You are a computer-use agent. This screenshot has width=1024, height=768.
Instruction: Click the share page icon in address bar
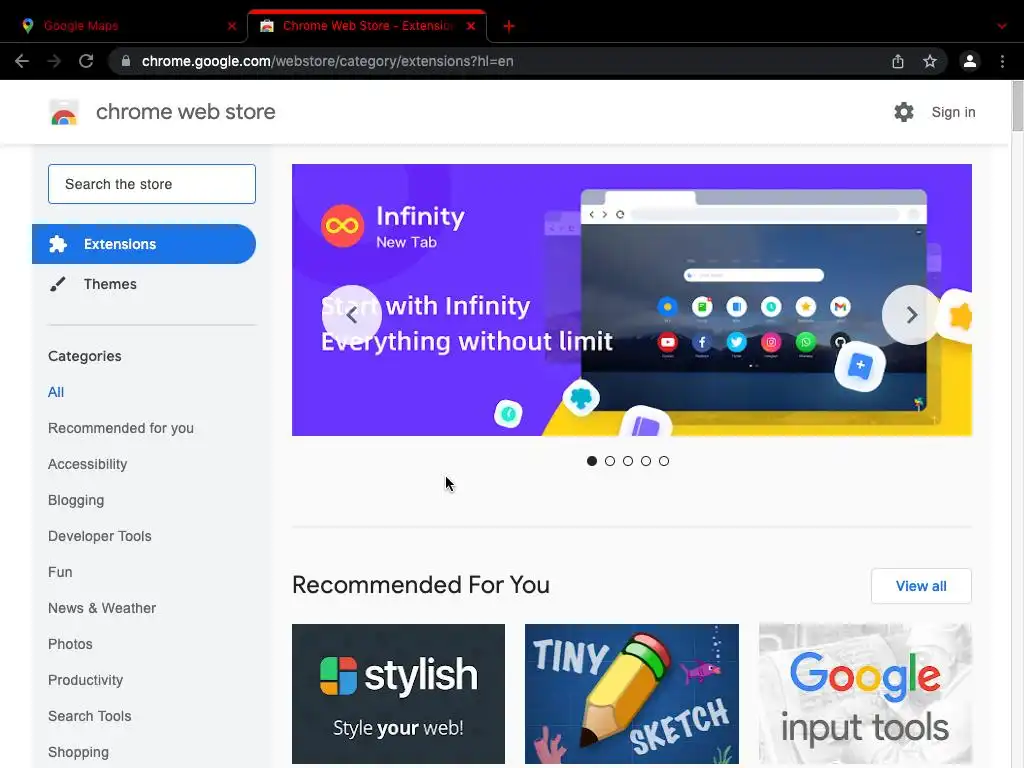[x=898, y=61]
